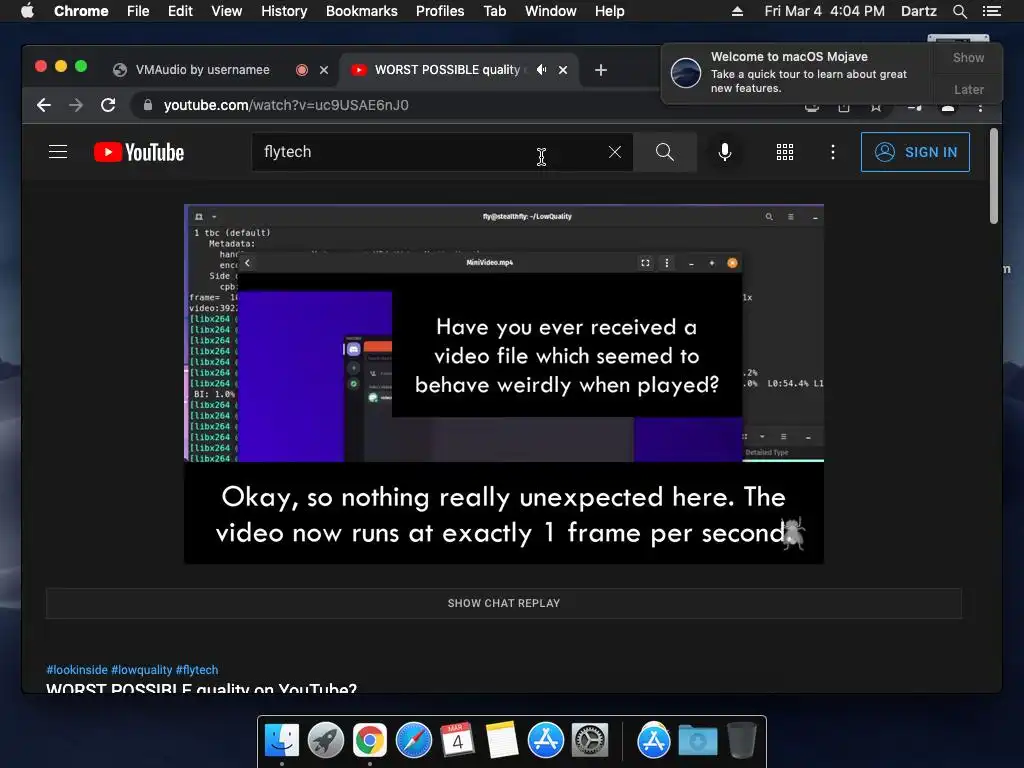Open the Window menu
The image size is (1024, 768).
[551, 11]
